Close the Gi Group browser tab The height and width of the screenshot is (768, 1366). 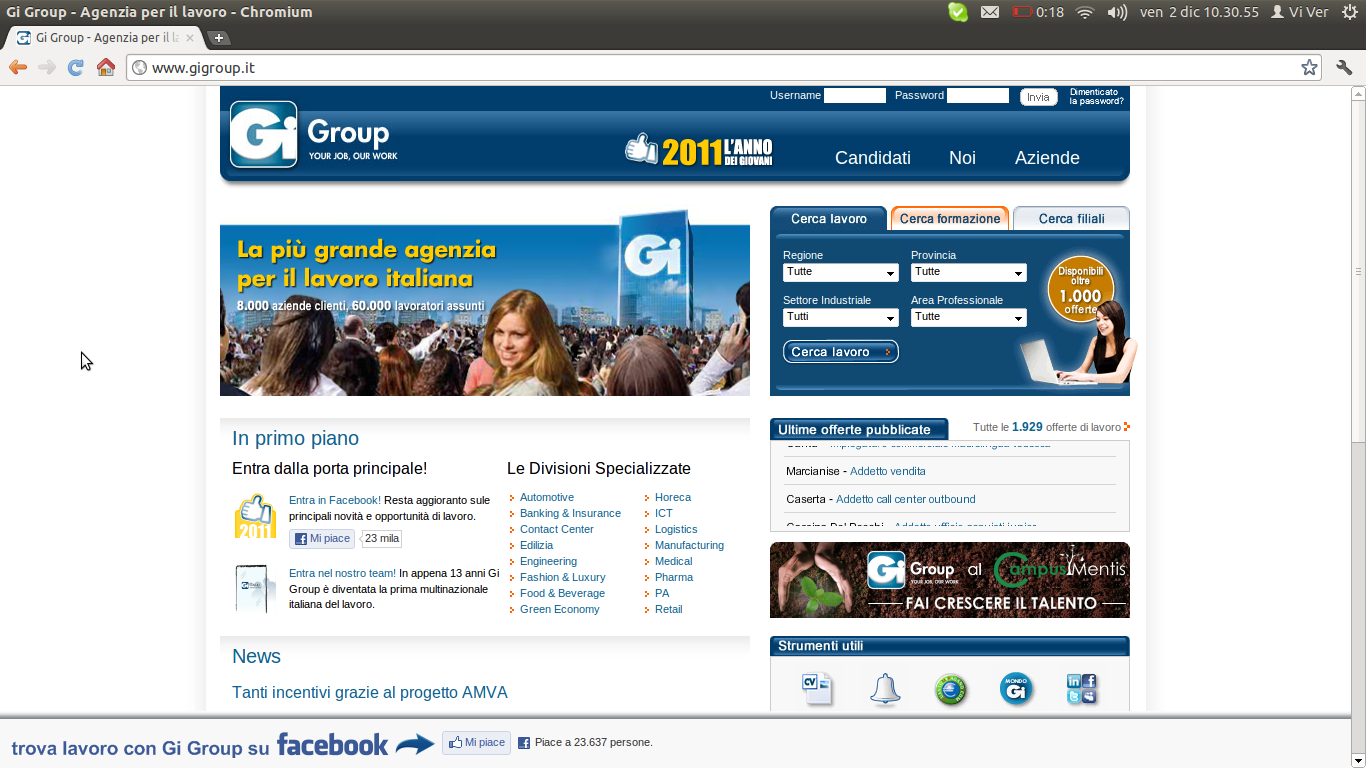190,38
